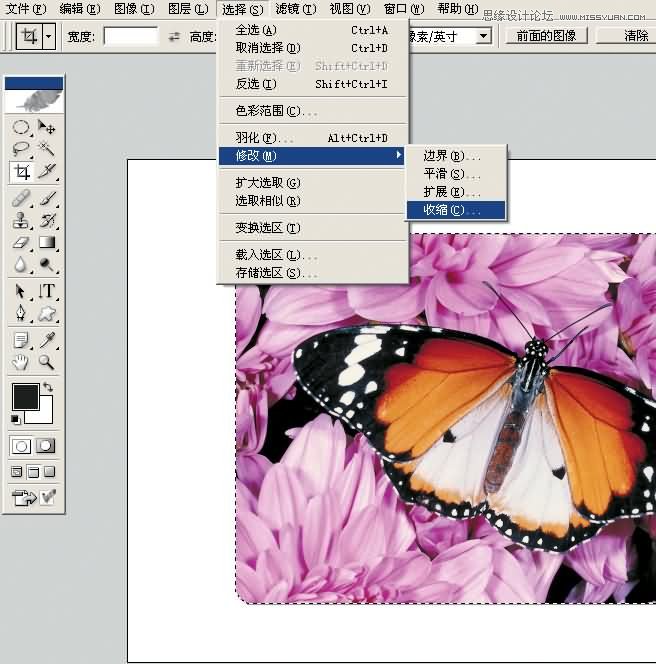
Task: Select the Type tool
Action: (47, 291)
